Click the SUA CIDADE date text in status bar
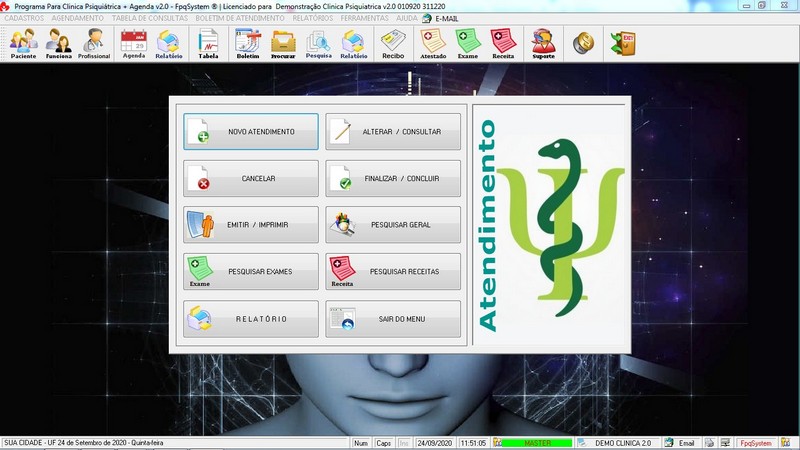The image size is (800, 450). 84,443
